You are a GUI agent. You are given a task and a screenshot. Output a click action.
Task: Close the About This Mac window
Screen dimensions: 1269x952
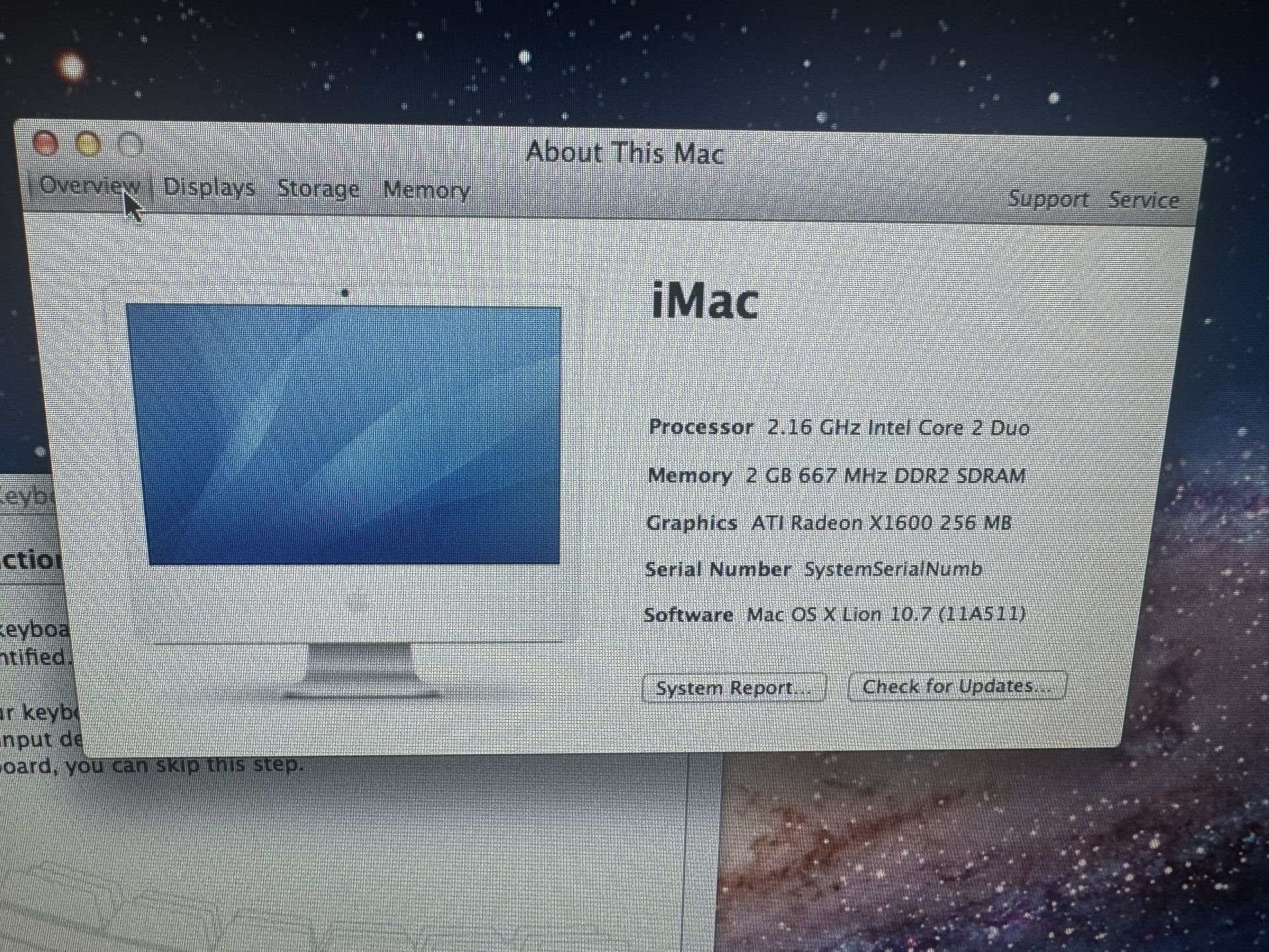(46, 143)
